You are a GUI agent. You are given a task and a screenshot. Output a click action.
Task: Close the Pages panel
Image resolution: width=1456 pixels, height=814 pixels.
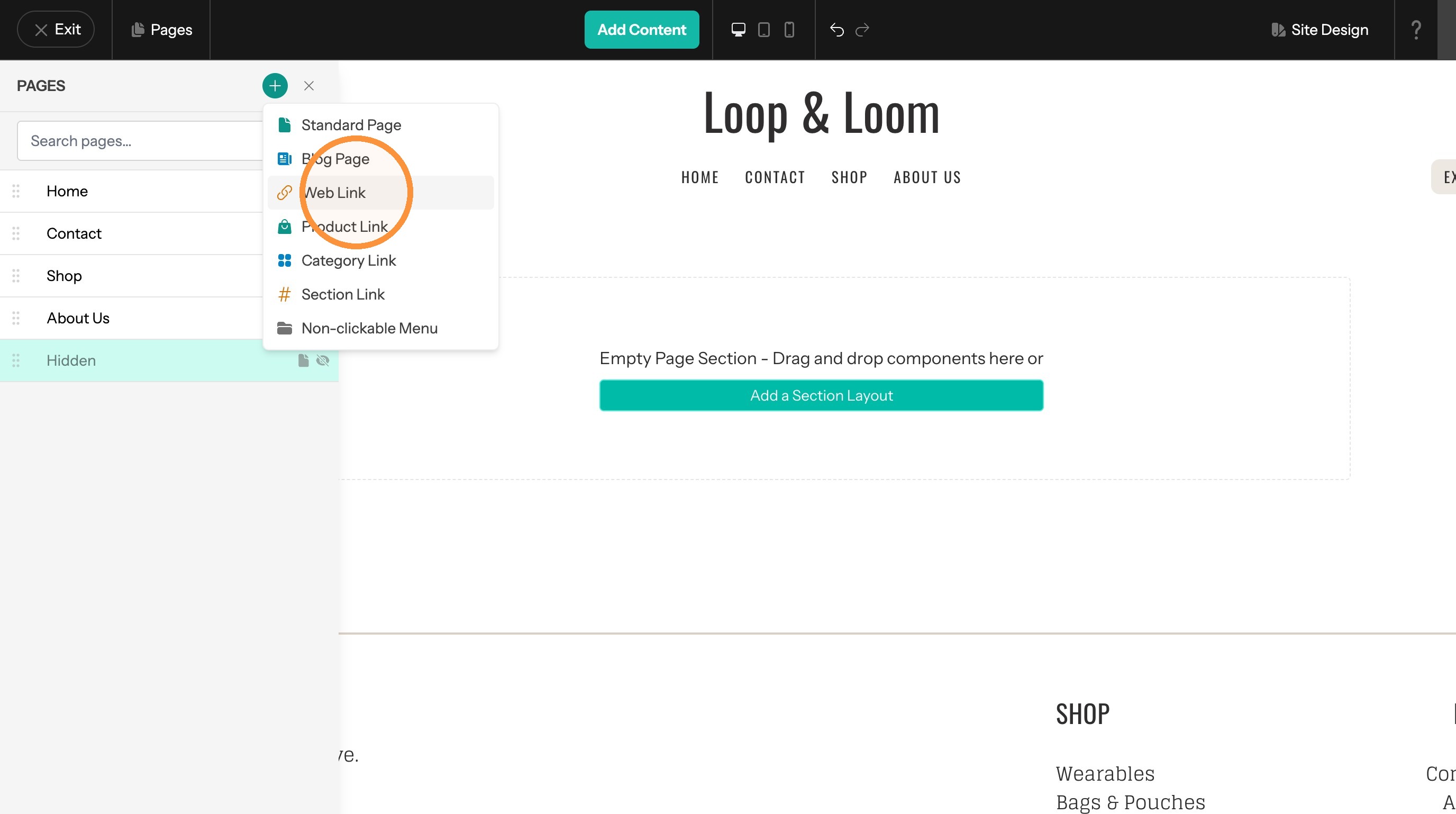tap(308, 86)
